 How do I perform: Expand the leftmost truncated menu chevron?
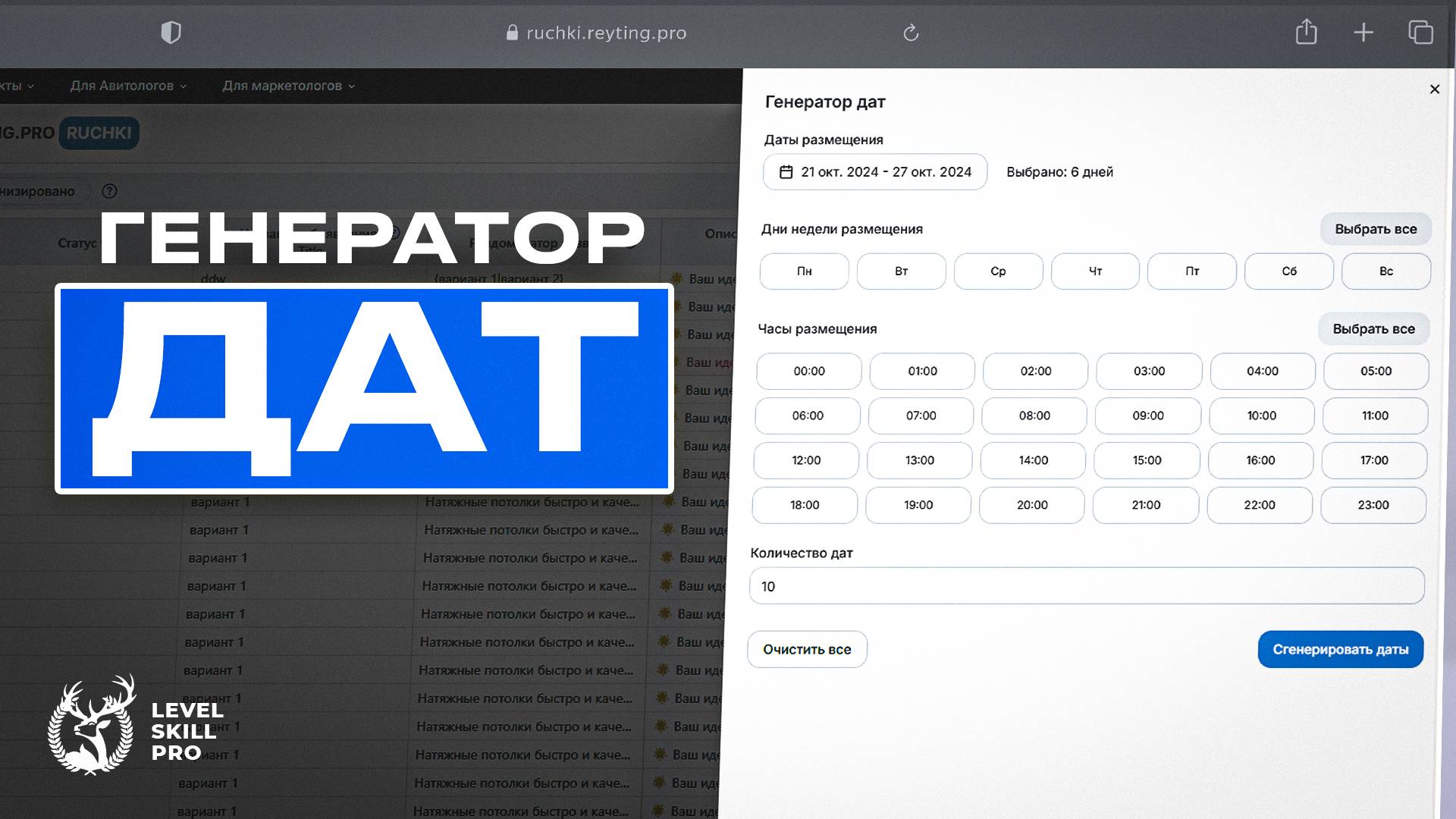point(30,86)
